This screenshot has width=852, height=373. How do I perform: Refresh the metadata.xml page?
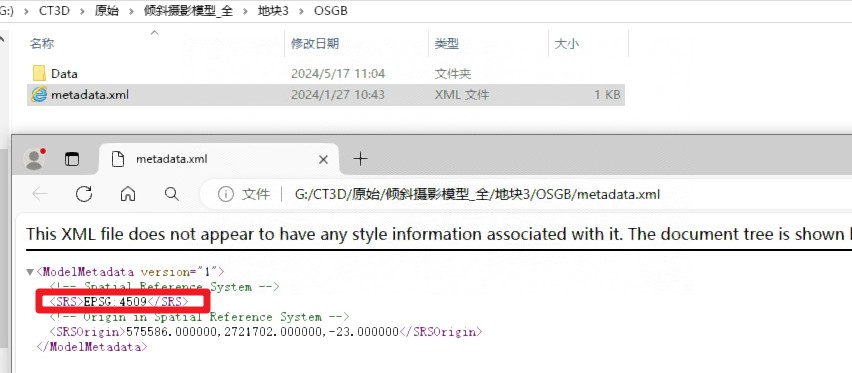(x=84, y=194)
